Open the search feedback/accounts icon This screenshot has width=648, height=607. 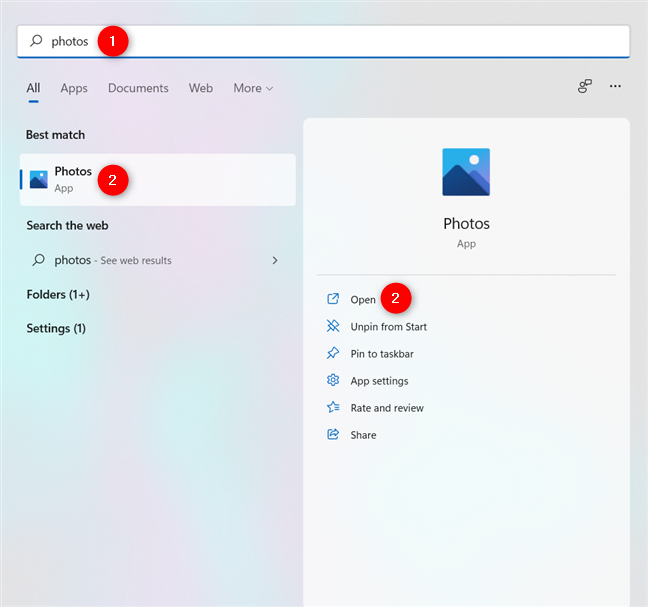click(585, 86)
